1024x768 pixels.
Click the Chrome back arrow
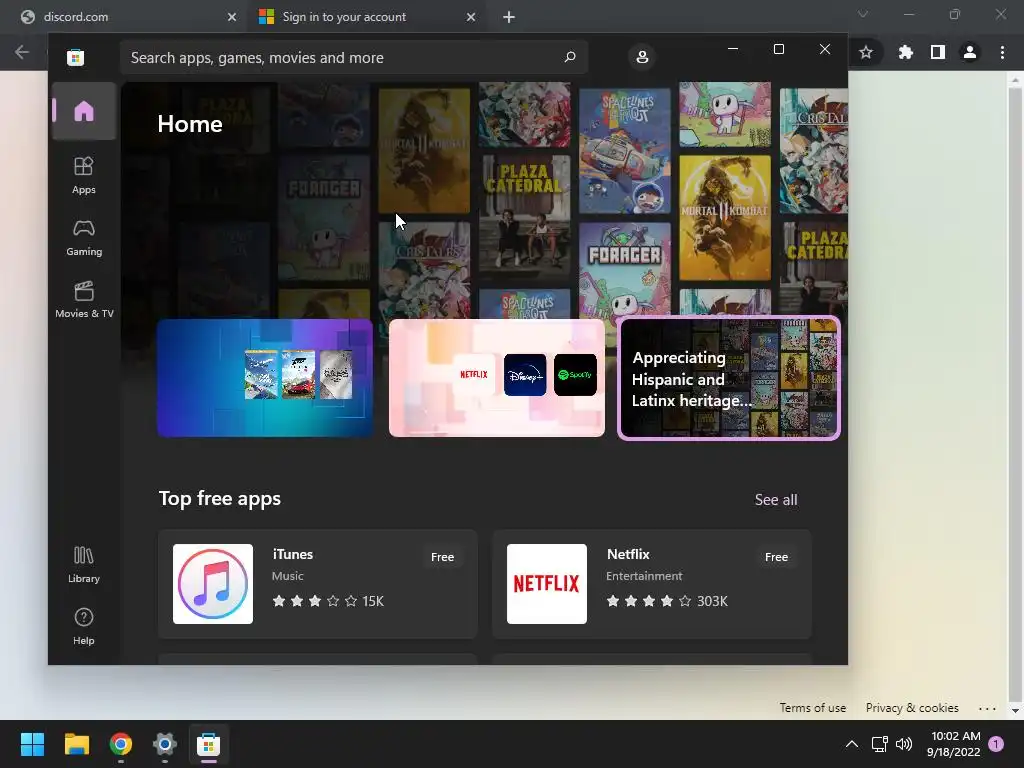click(22, 52)
